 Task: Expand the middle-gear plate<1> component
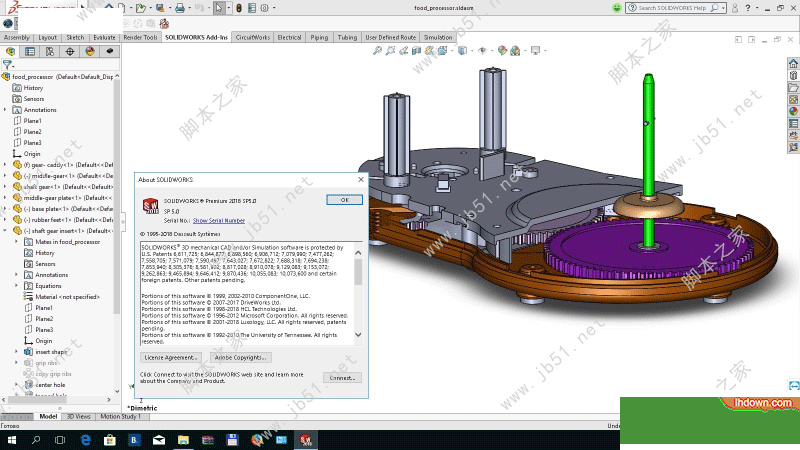click(5, 197)
